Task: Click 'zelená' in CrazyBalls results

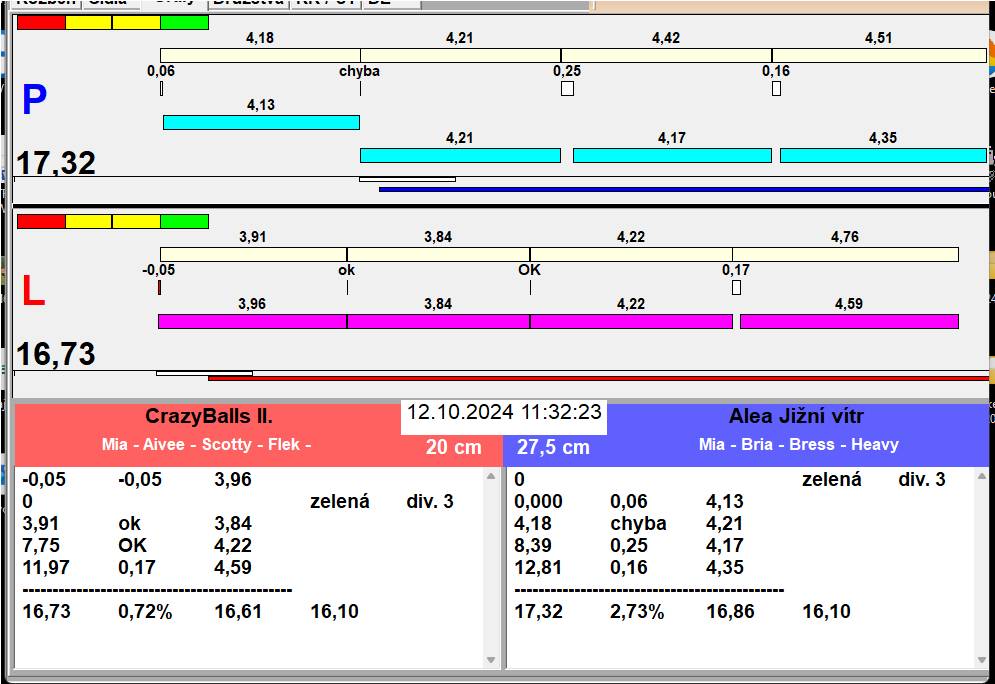Action: tap(339, 502)
